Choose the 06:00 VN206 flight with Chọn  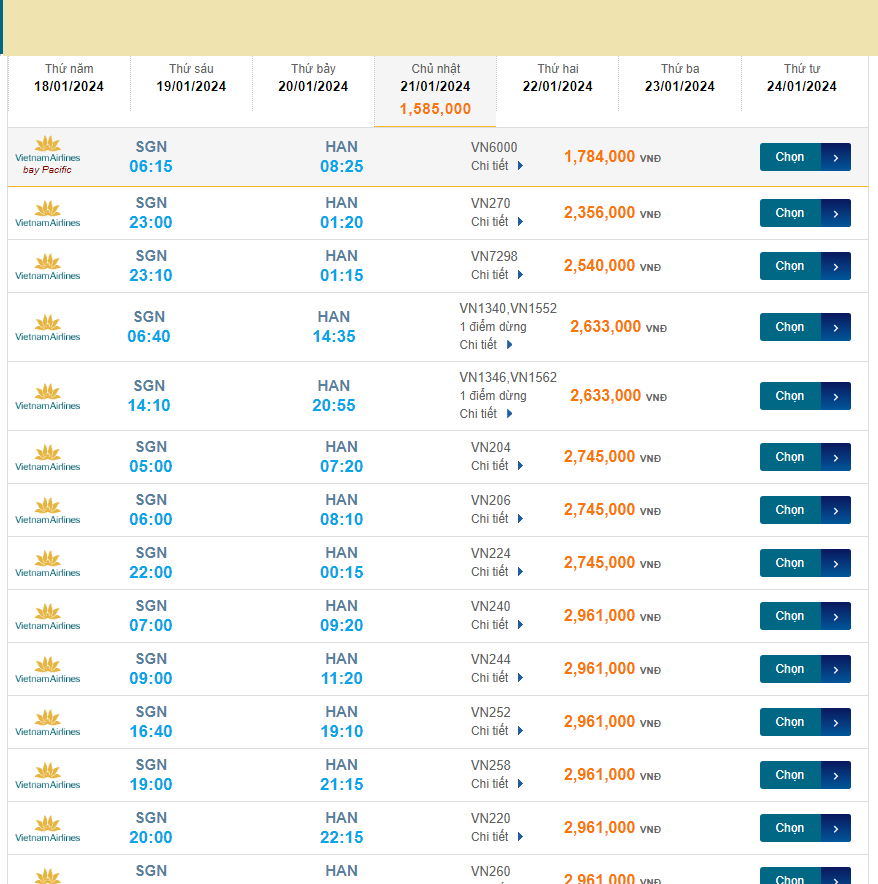click(790, 510)
